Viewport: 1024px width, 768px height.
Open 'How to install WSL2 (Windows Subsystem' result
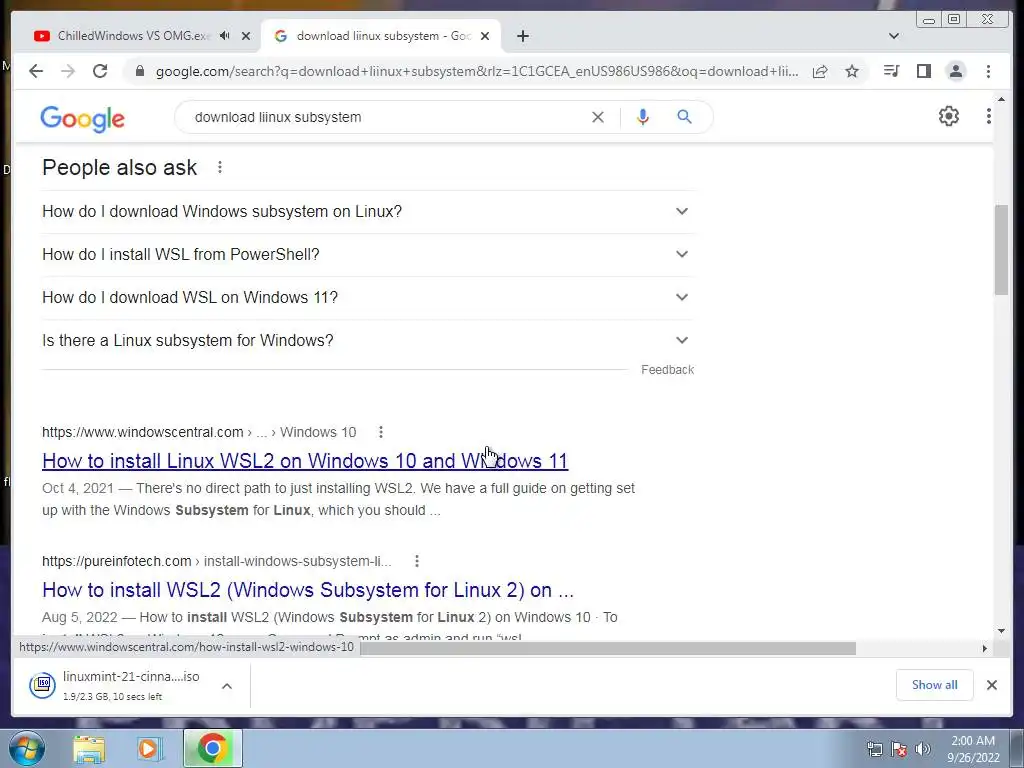click(x=308, y=590)
